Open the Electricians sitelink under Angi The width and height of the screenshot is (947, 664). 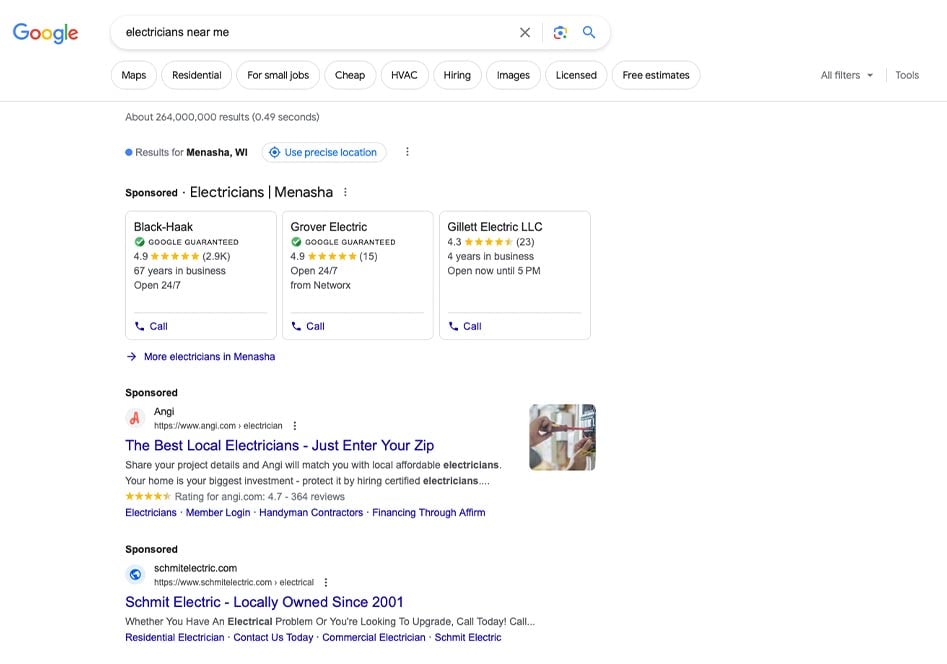point(151,512)
